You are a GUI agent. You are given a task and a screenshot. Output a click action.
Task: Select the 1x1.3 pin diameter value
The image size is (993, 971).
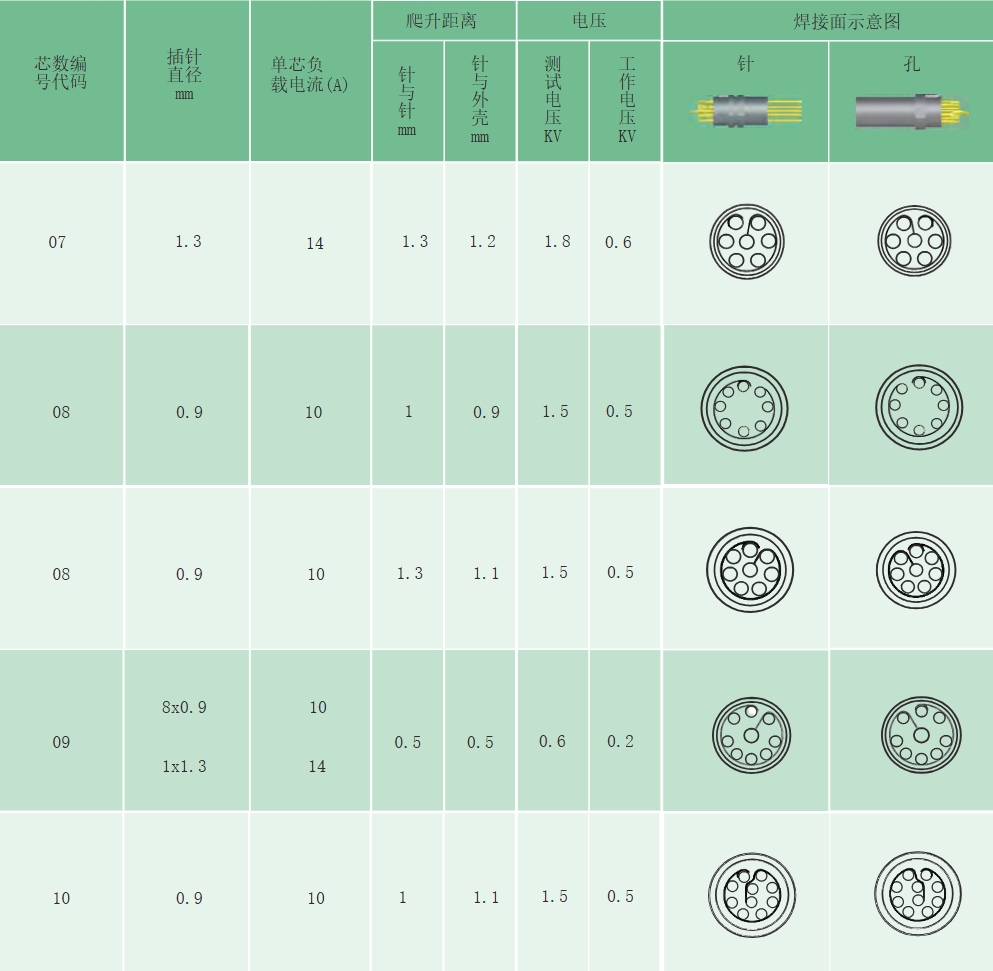pyautogui.click(x=184, y=766)
